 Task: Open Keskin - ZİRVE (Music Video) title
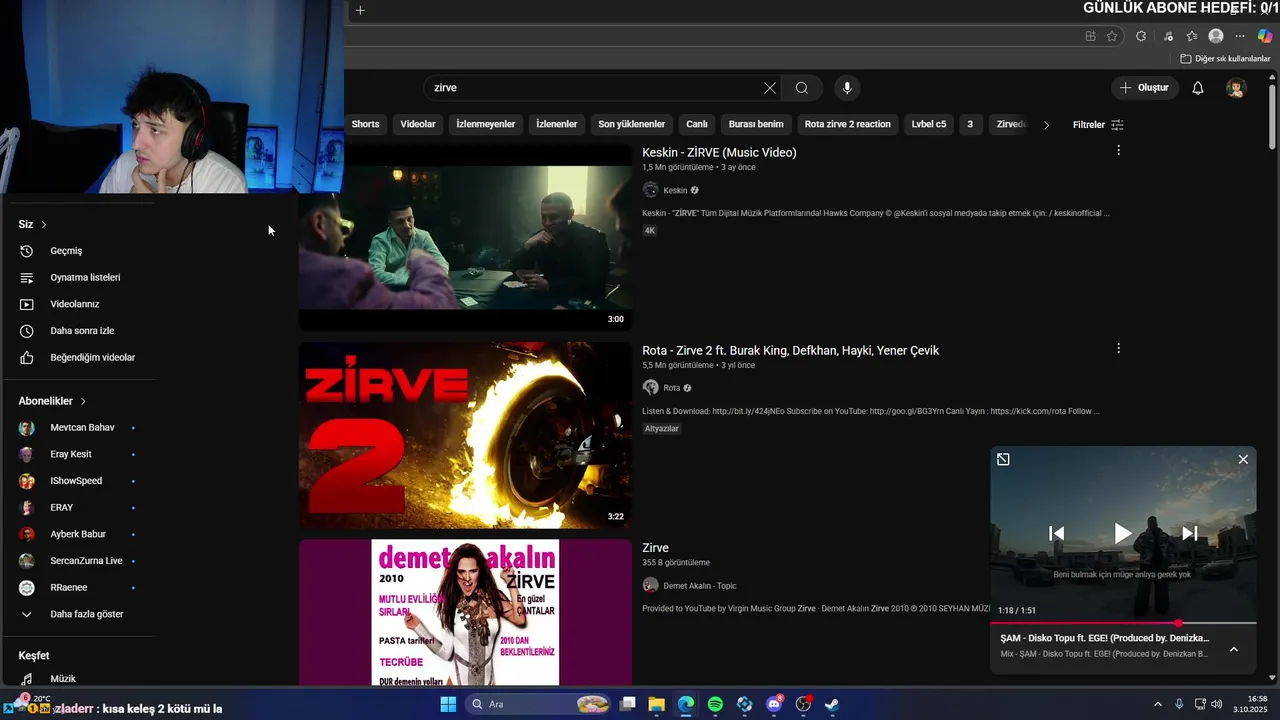[719, 153]
